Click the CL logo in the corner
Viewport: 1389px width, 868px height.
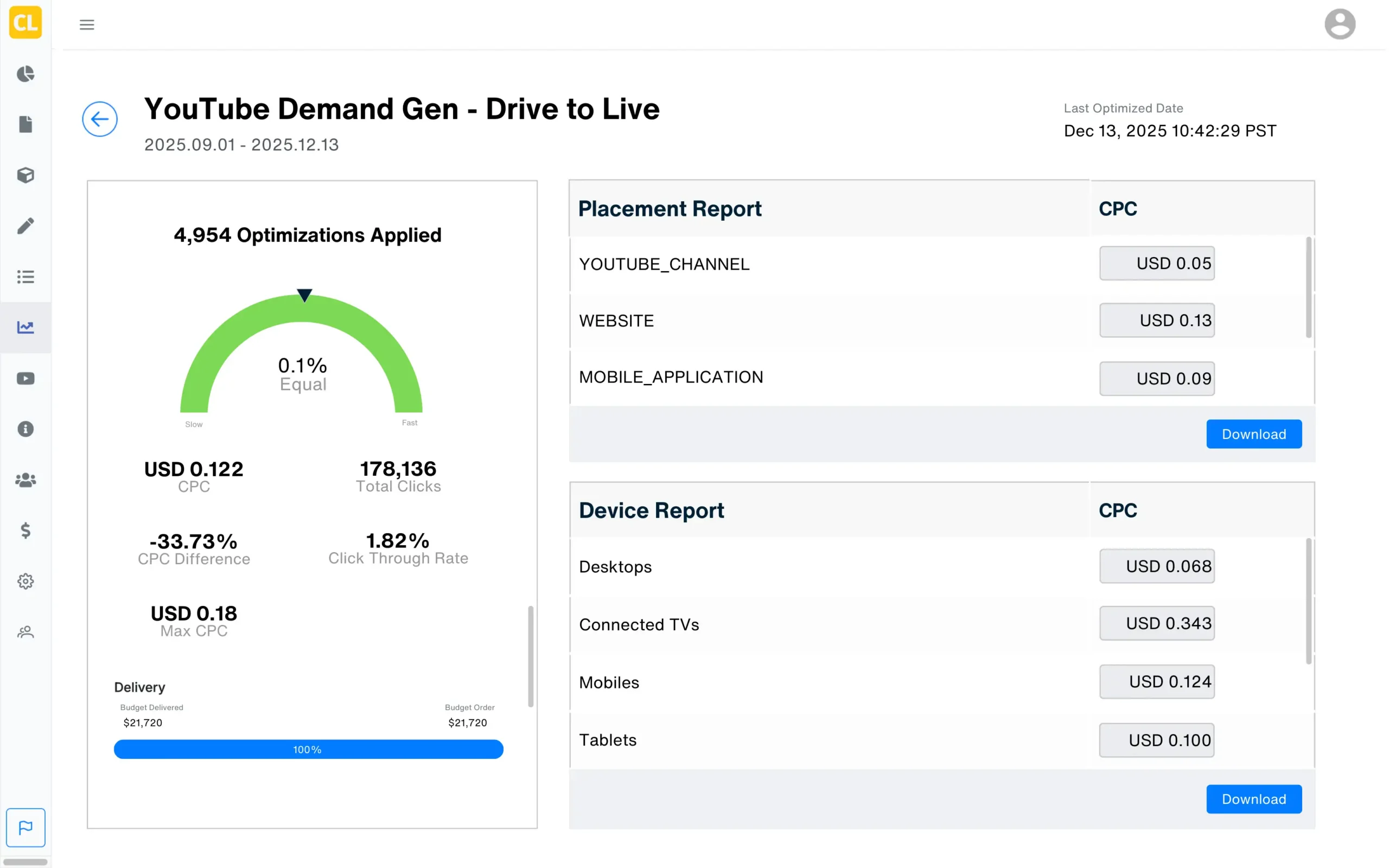(x=26, y=23)
